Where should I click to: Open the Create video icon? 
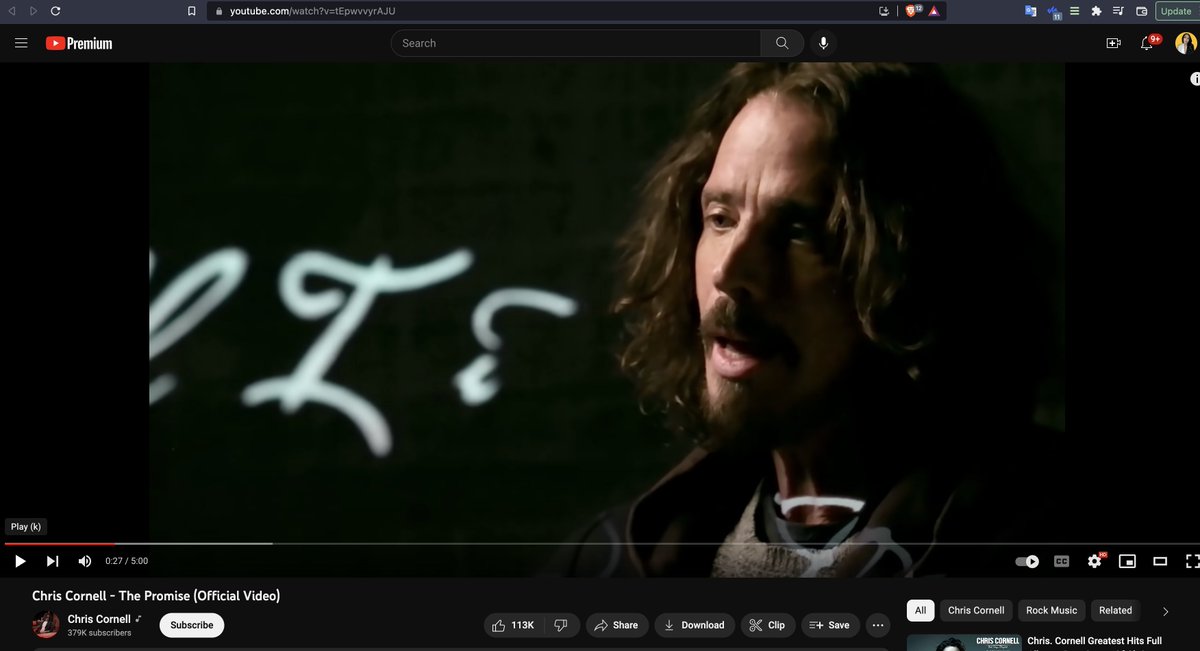(x=1113, y=43)
